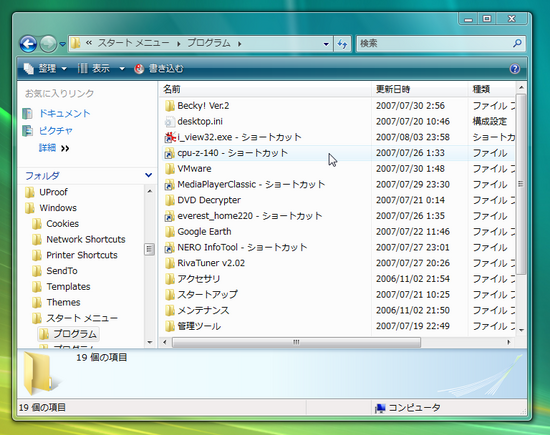The width and height of the screenshot is (550, 435).
Task: Go back with the blue Back arrow
Action: tap(28, 44)
